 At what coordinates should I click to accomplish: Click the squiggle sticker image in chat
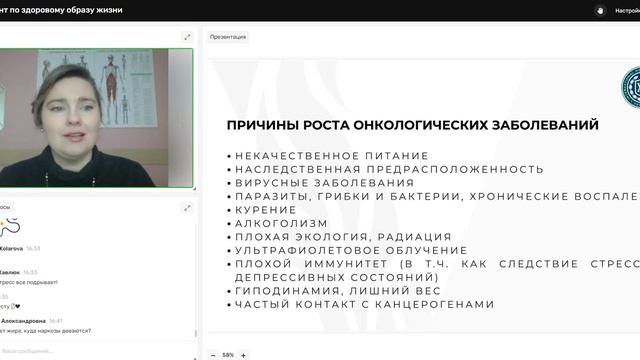pos(10,227)
